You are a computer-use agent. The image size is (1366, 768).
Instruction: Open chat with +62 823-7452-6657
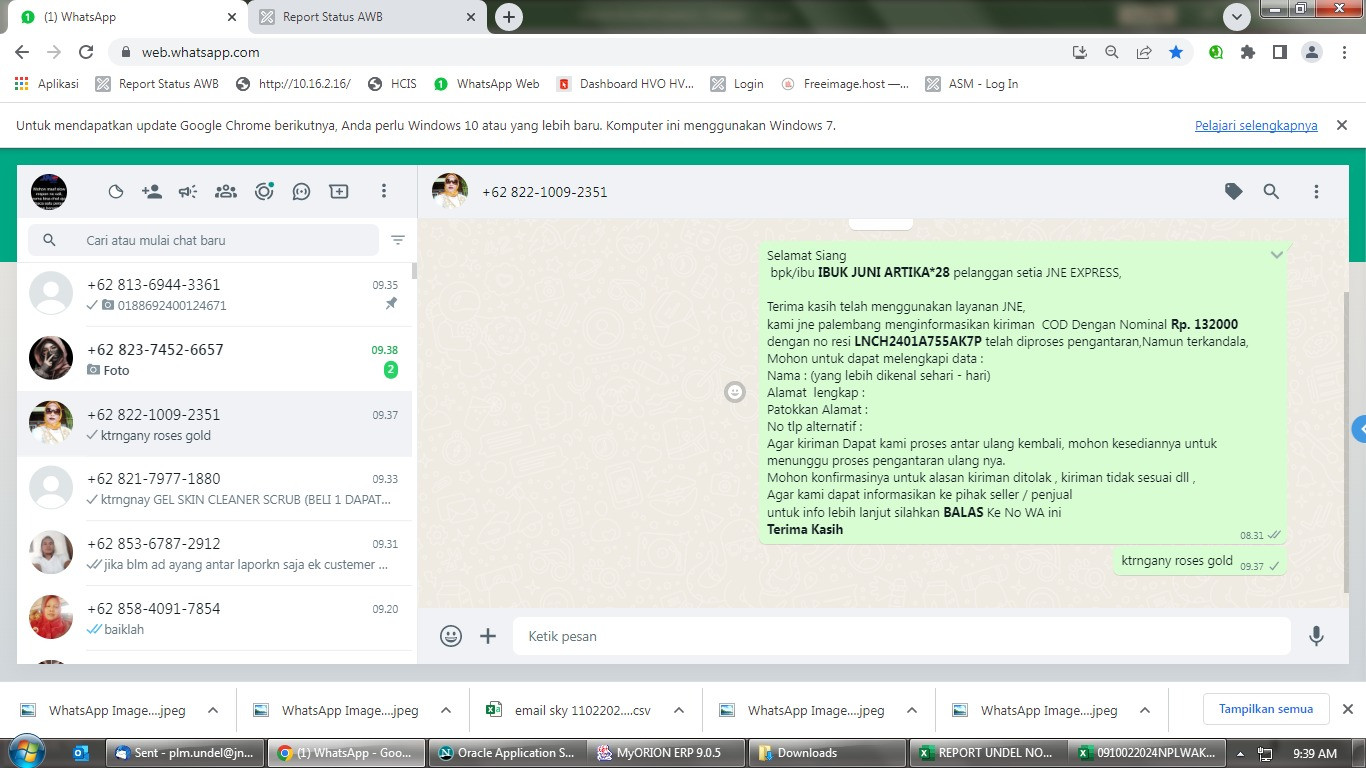[x=215, y=359]
